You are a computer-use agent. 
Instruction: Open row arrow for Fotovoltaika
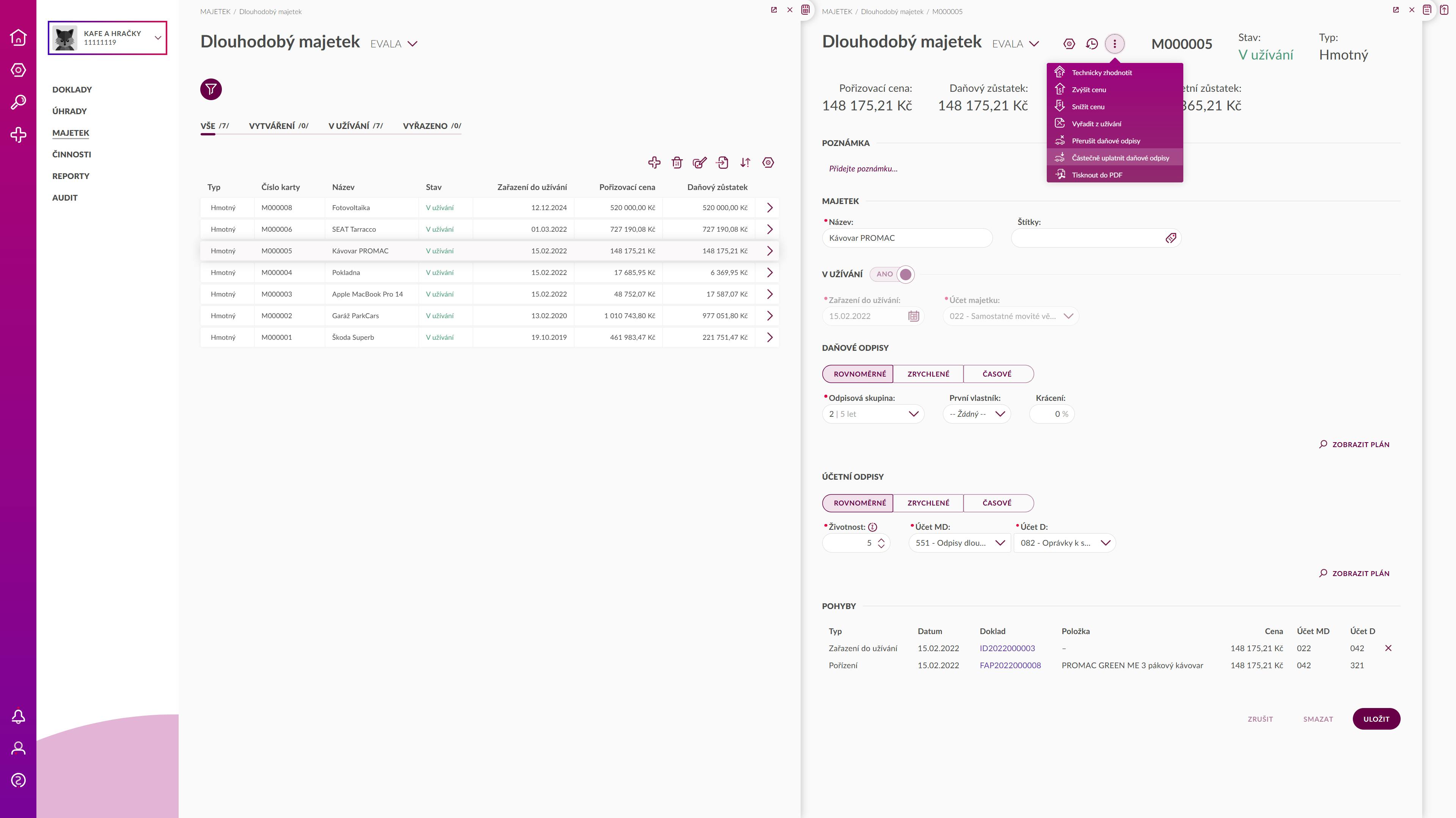point(769,207)
